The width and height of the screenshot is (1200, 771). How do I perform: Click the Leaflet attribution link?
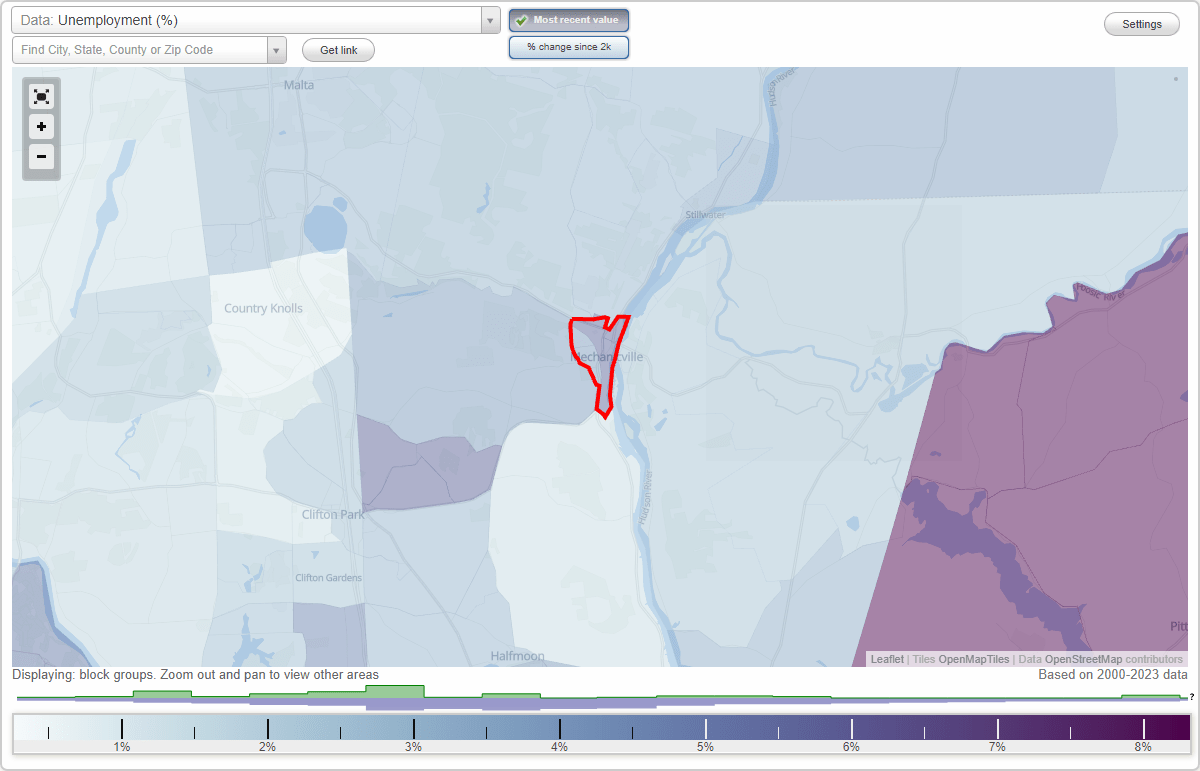coord(887,659)
